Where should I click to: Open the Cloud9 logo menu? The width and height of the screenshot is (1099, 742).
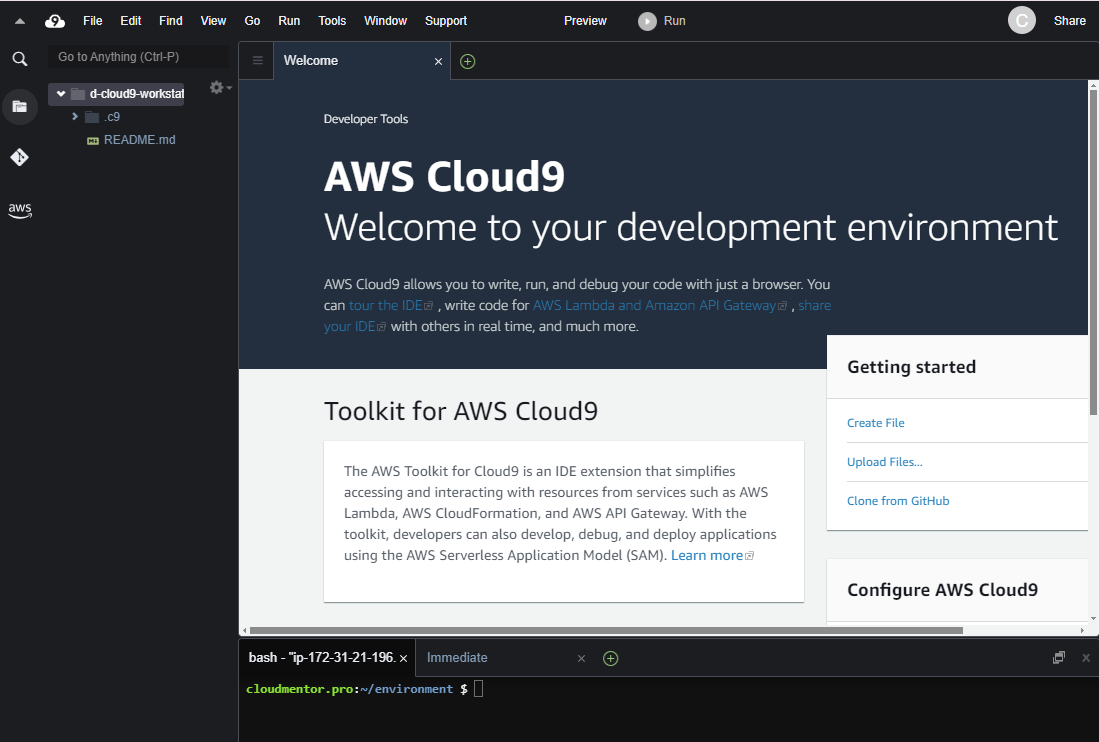coord(55,21)
